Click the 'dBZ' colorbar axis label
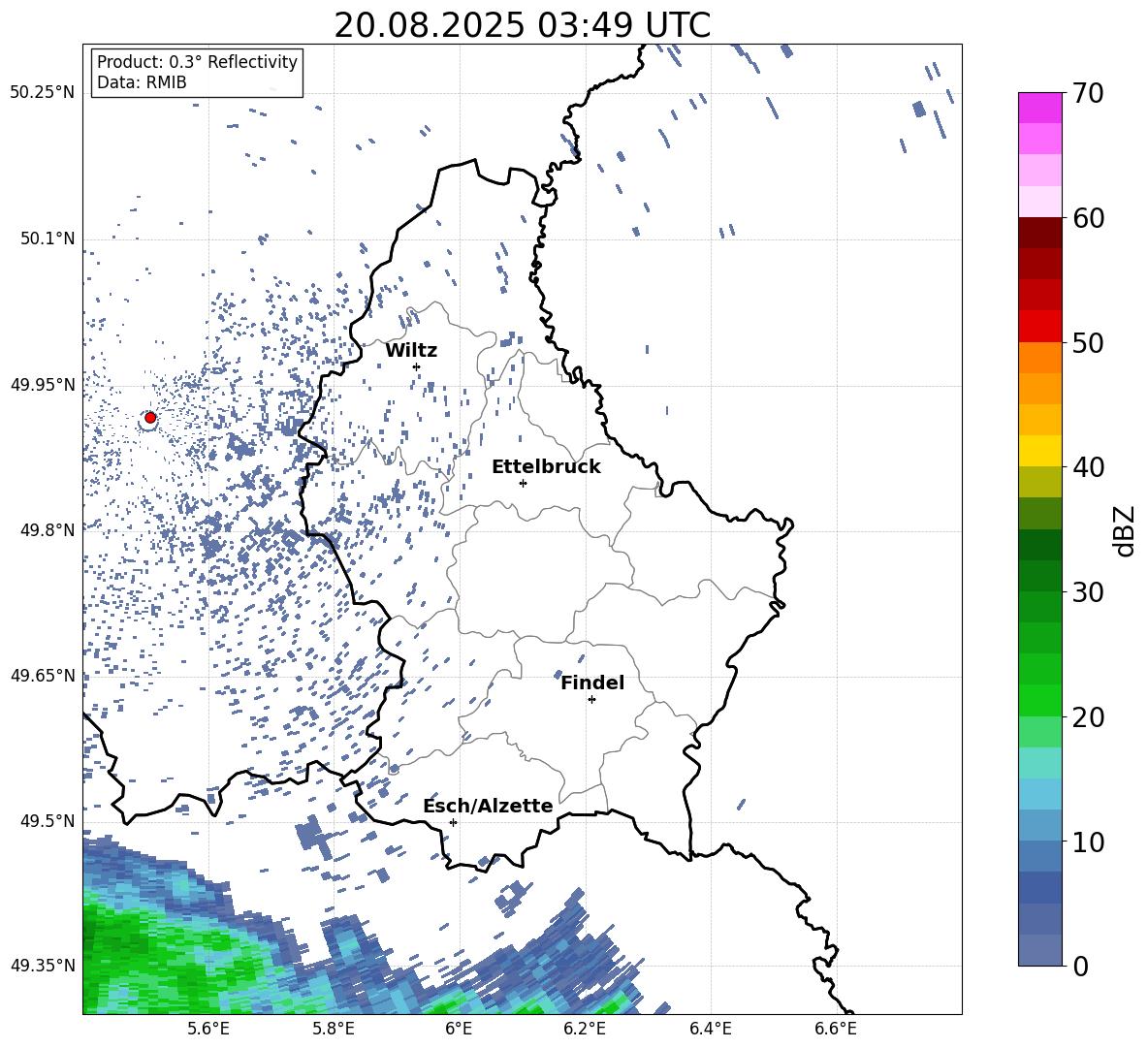 point(1124,530)
